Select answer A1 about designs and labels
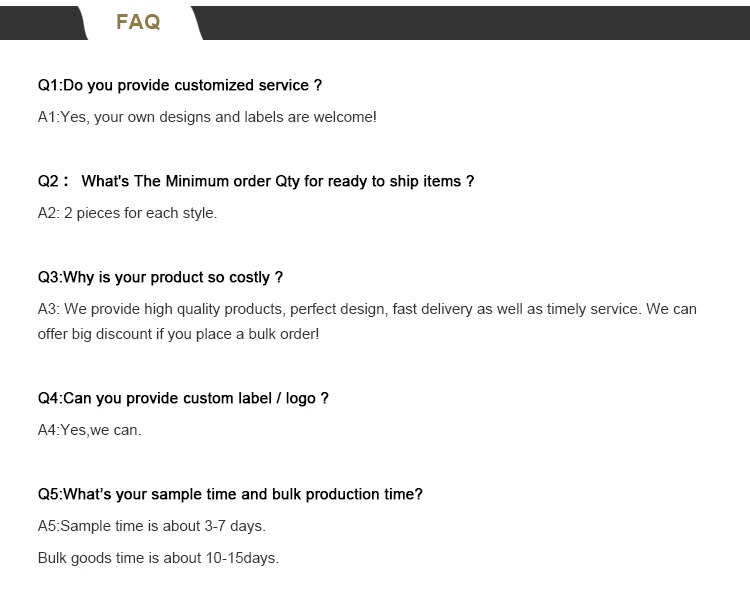Screen dimensions: 750x591 (x=207, y=117)
